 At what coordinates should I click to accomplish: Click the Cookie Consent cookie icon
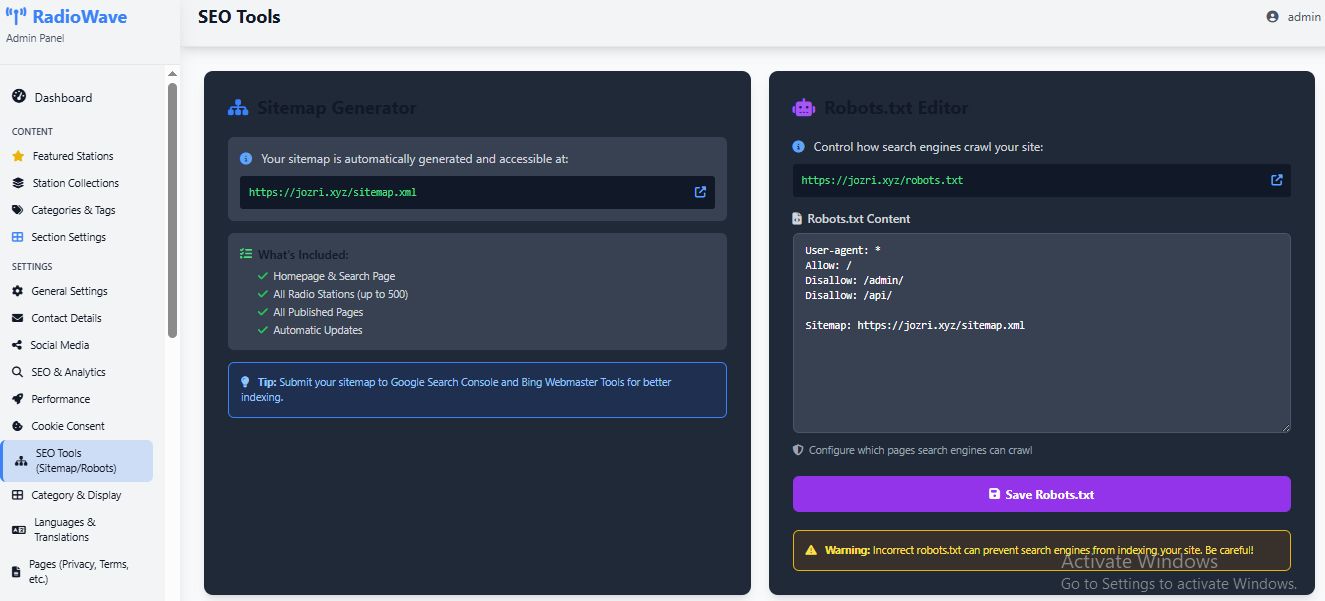(x=17, y=426)
